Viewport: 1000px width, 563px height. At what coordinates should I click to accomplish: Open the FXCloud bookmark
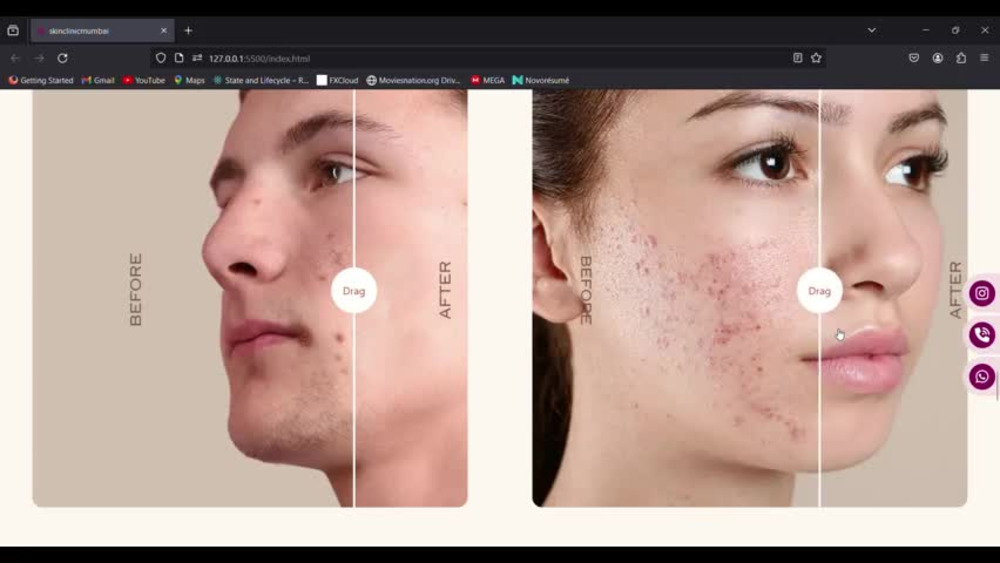337,80
